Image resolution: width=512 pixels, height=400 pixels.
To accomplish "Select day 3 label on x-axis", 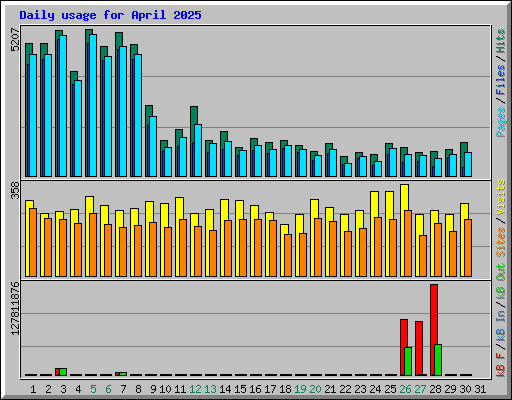I will tap(63, 389).
